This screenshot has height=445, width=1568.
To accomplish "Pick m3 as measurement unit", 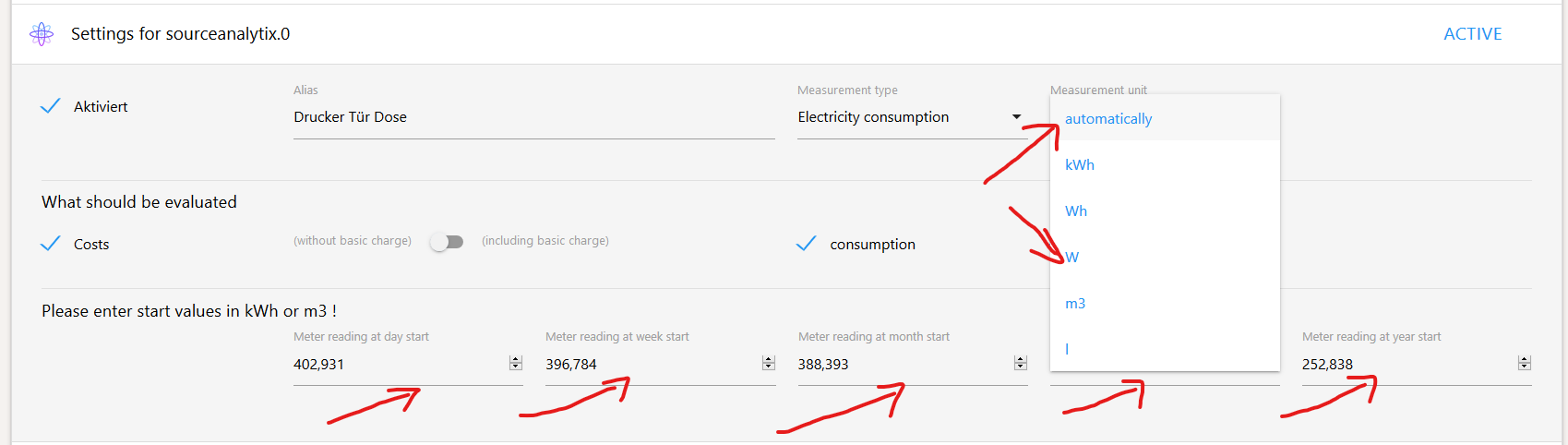I will point(1075,304).
